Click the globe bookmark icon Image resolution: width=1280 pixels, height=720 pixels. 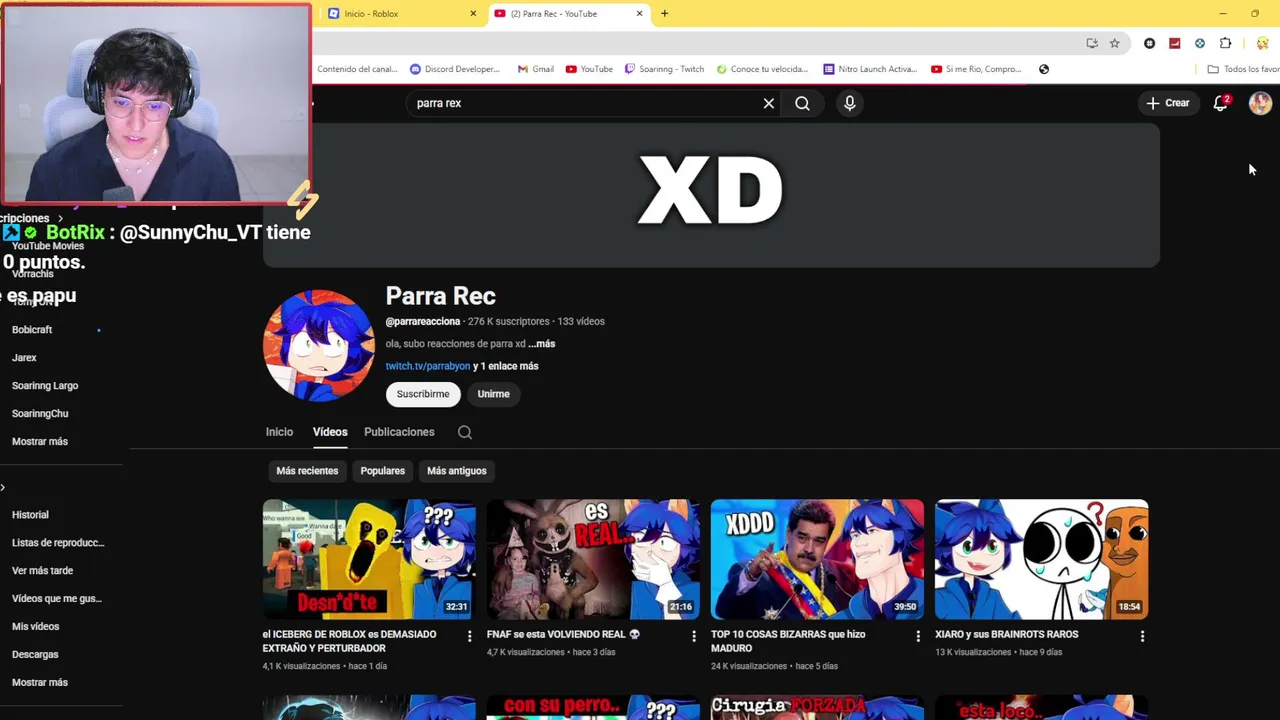pos(1044,69)
